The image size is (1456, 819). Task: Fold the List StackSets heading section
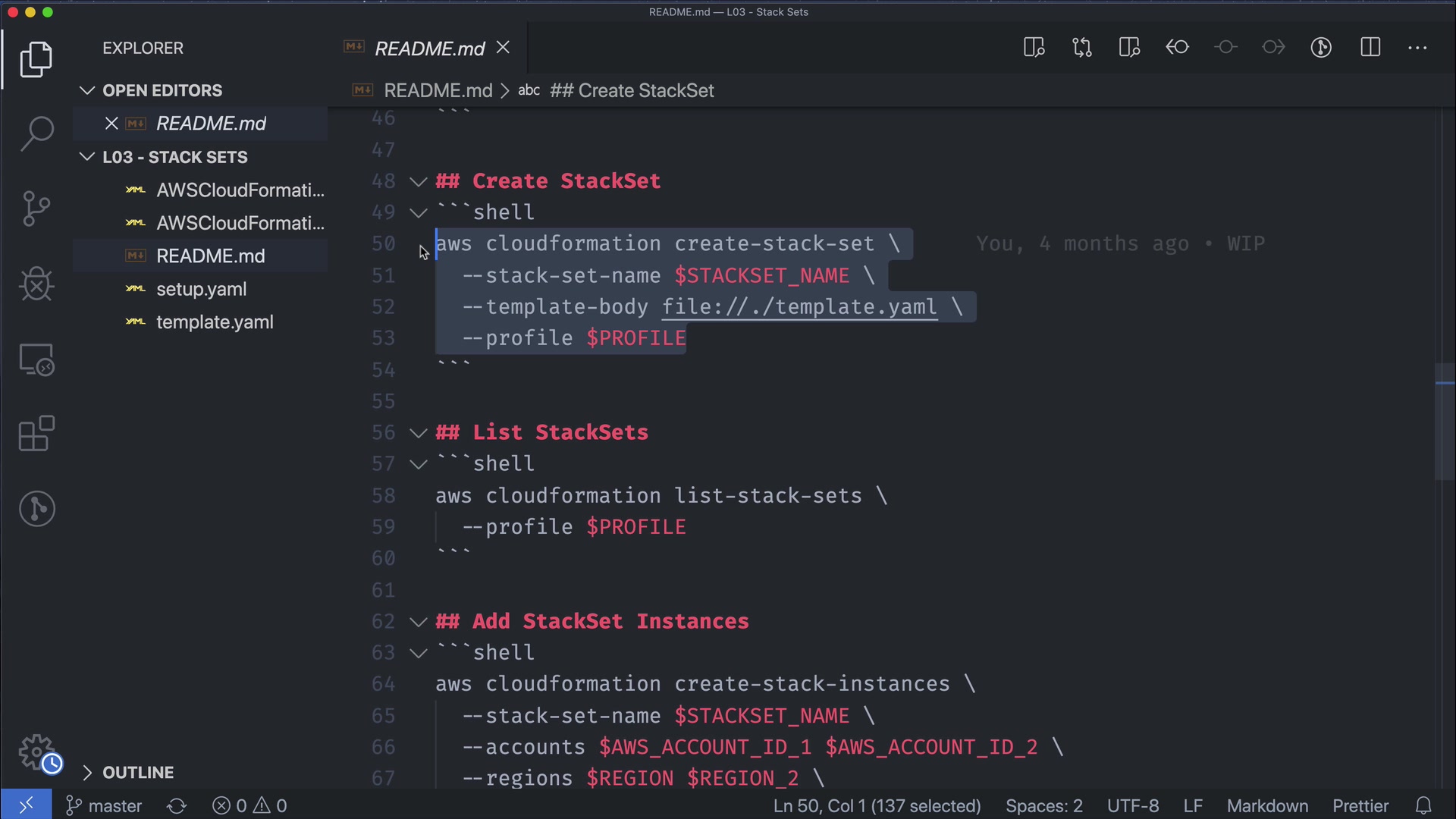(419, 432)
